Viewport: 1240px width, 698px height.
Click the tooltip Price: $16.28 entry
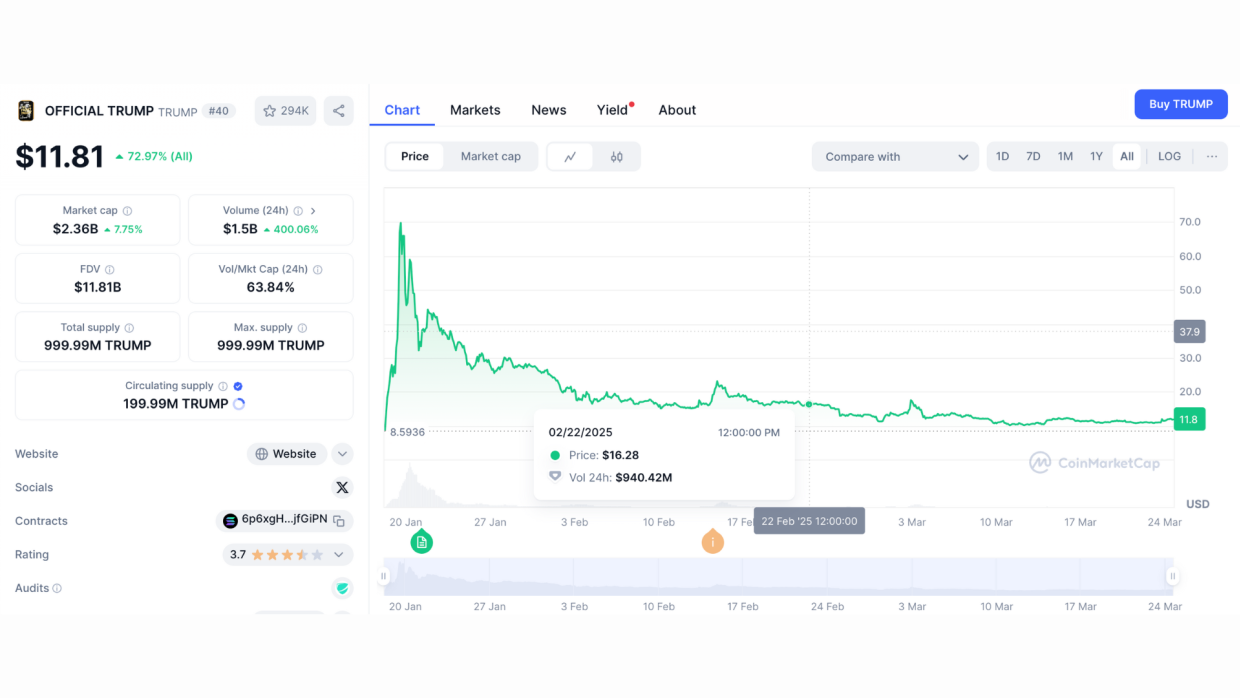click(596, 455)
